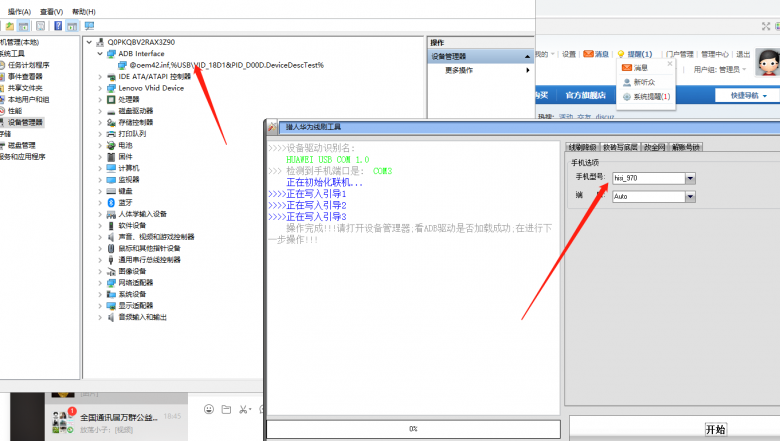Viewport: 780px width, 441px height.
Task: Open the Auto port dropdown arrow
Action: click(690, 196)
